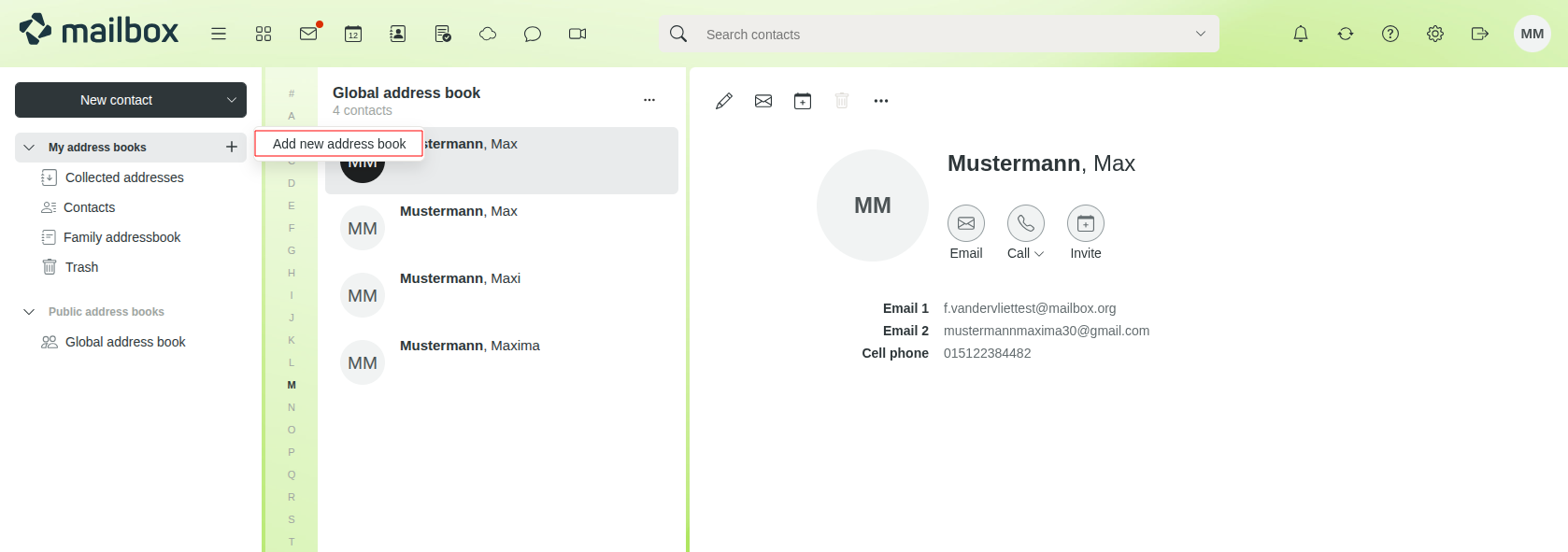Open the cloud Drive icon
Viewport: 1568px width, 552px height.
pos(488,34)
